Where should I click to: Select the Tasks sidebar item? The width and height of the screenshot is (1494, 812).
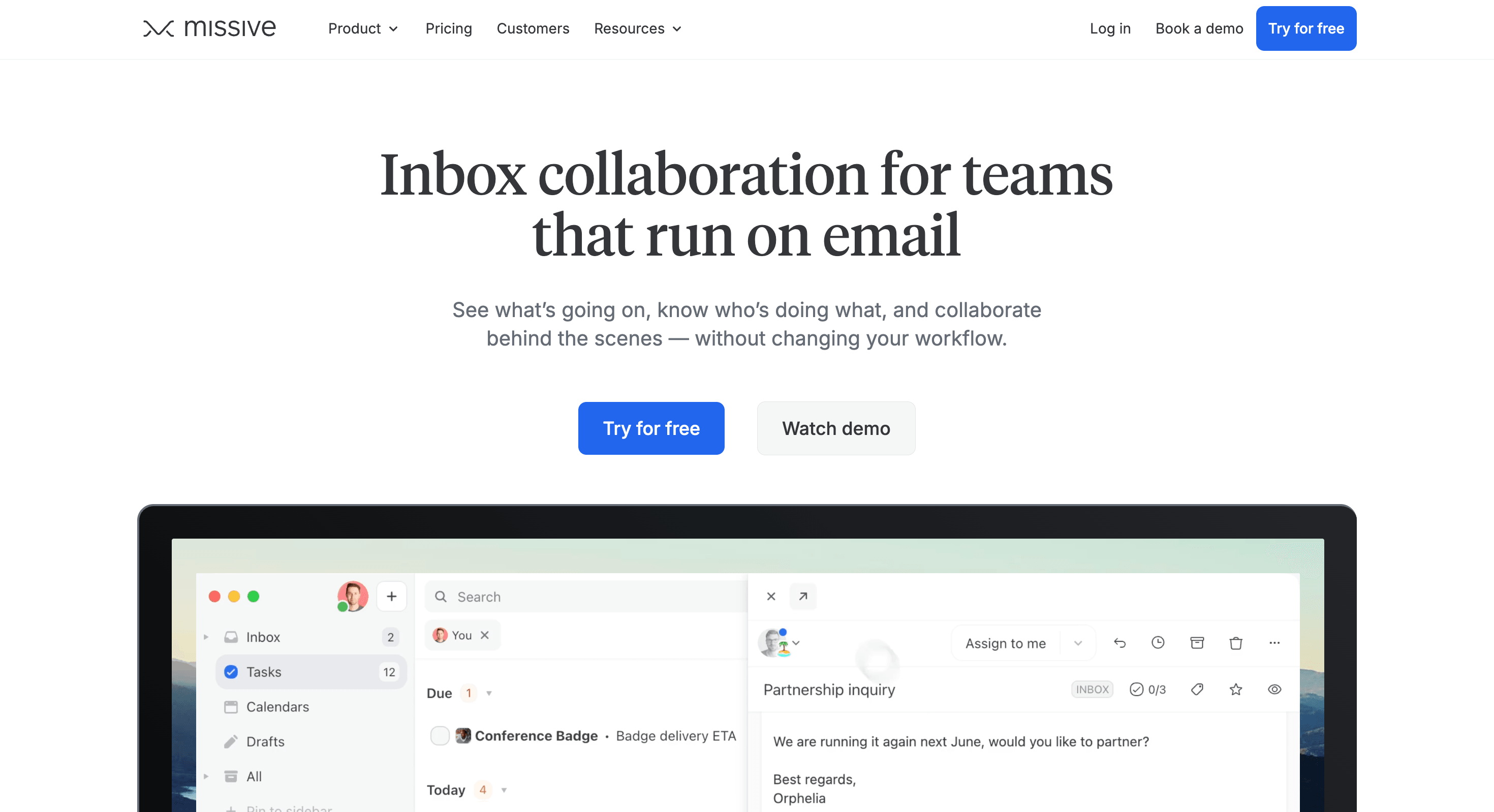click(x=311, y=672)
